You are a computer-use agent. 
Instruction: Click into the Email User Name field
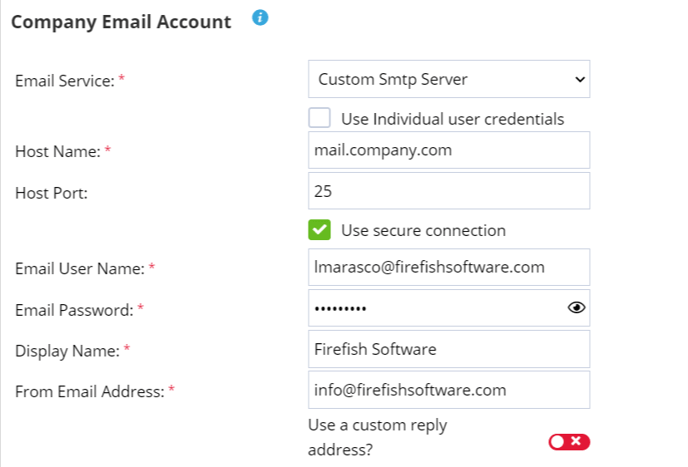(449, 267)
